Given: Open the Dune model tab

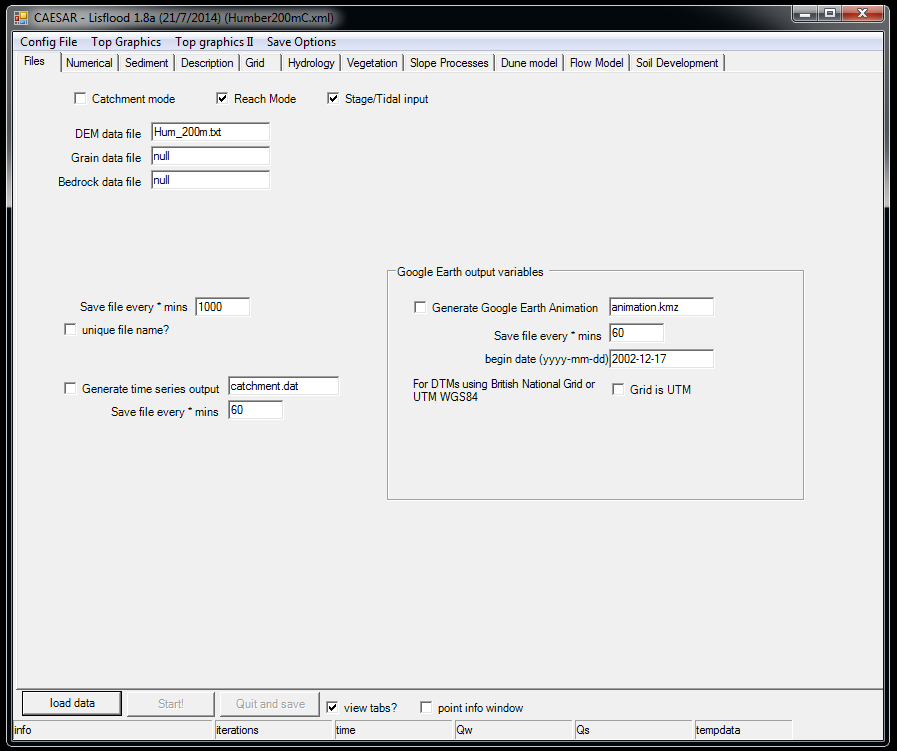Looking at the screenshot, I should click(528, 62).
